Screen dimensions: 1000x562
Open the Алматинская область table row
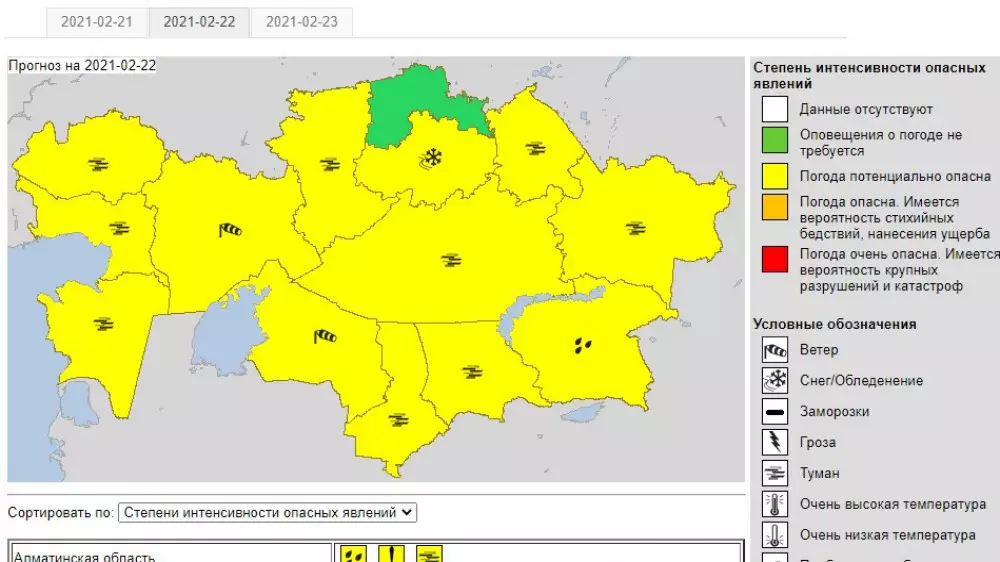[x=170, y=554]
